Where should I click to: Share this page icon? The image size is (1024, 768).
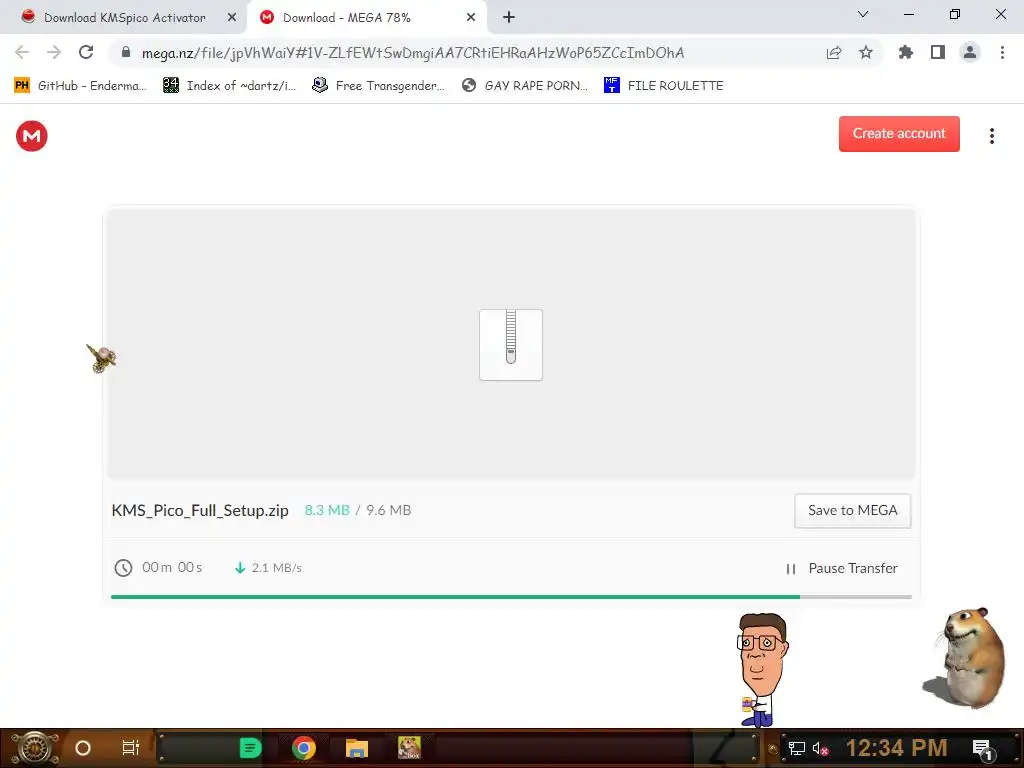pos(834,52)
